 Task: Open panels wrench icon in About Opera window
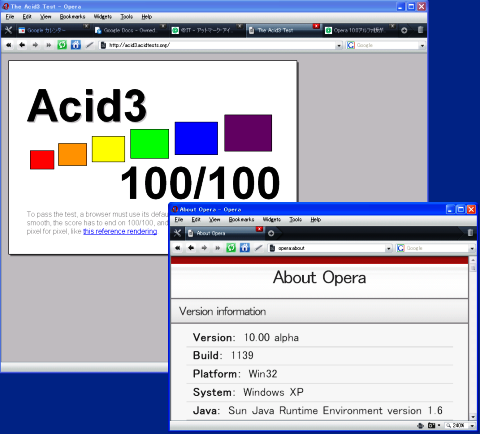177,233
